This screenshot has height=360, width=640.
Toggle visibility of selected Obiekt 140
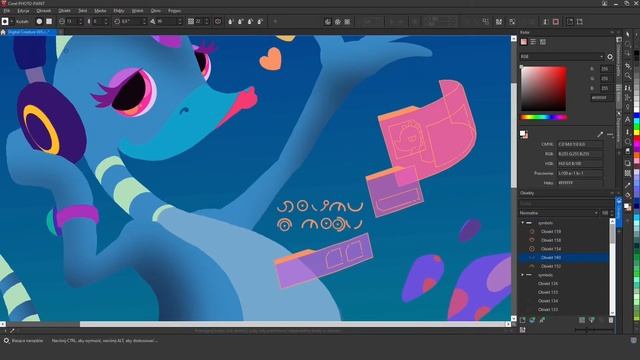pos(532,258)
